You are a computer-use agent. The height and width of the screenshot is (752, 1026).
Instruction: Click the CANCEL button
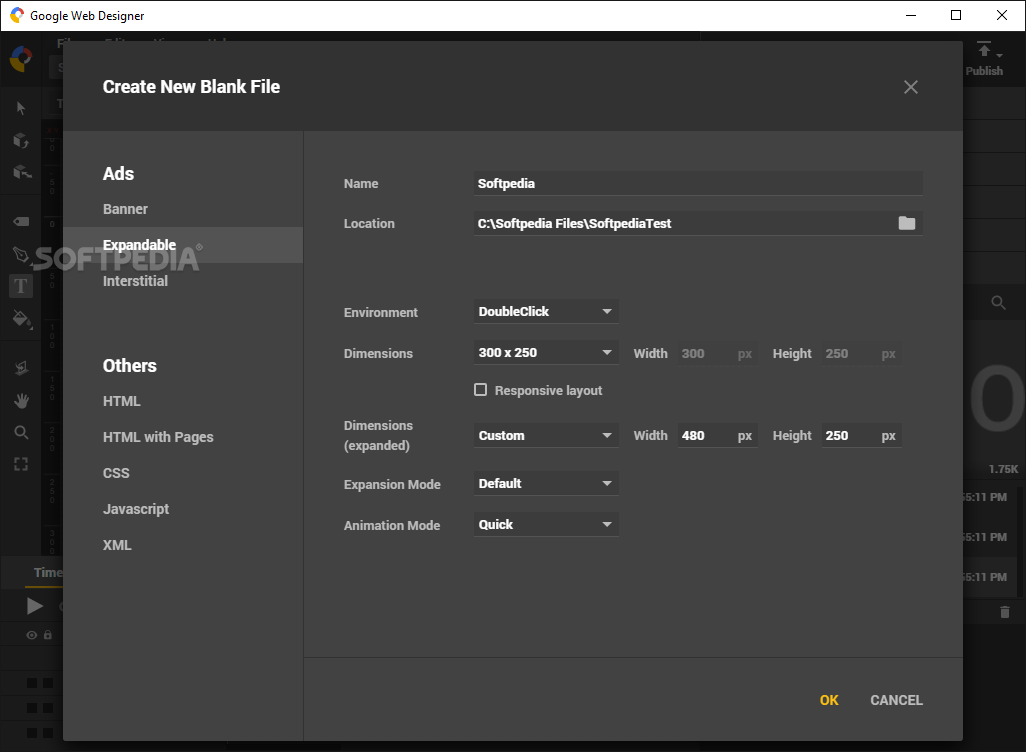tap(896, 700)
